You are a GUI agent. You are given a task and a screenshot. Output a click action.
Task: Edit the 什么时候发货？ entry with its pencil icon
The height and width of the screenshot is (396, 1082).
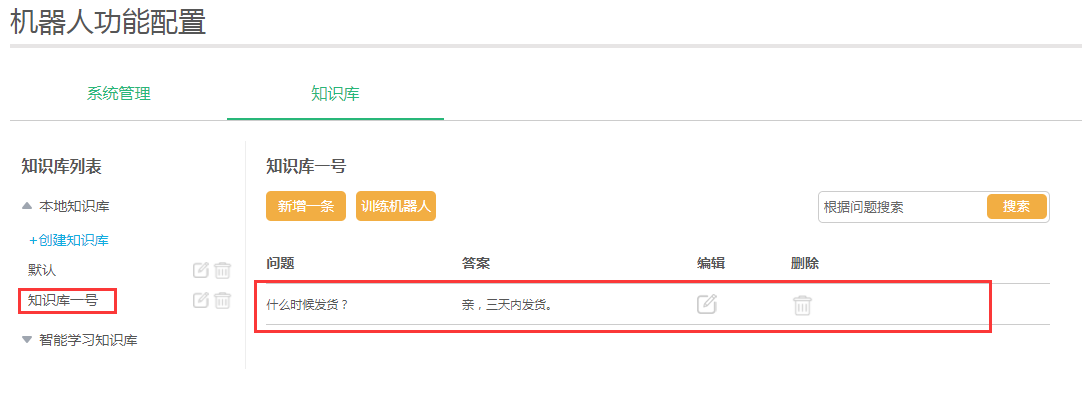click(x=707, y=304)
